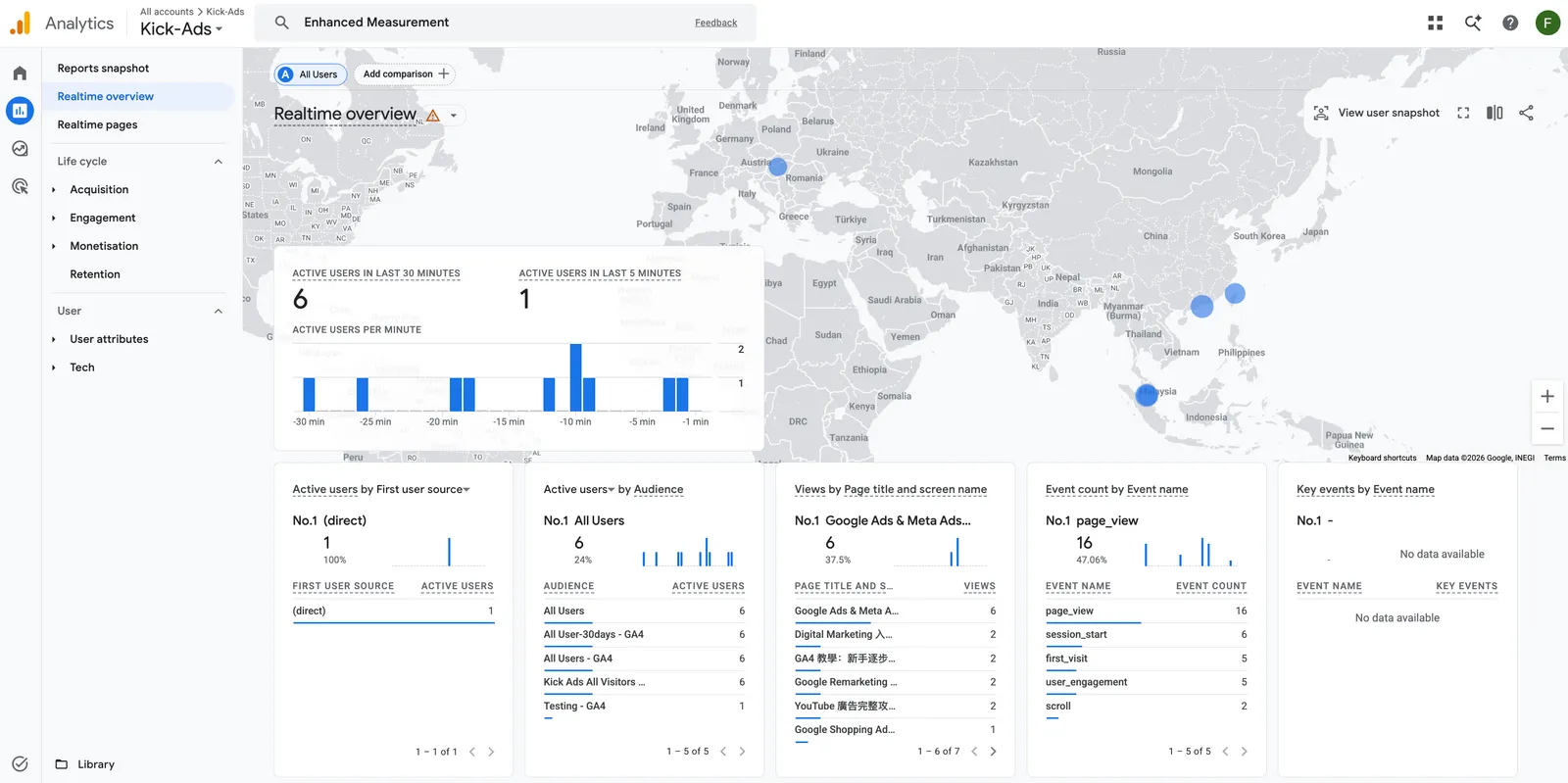Screen dimensions: 1568x783
Task: Collapse the User section
Action: coord(219,312)
